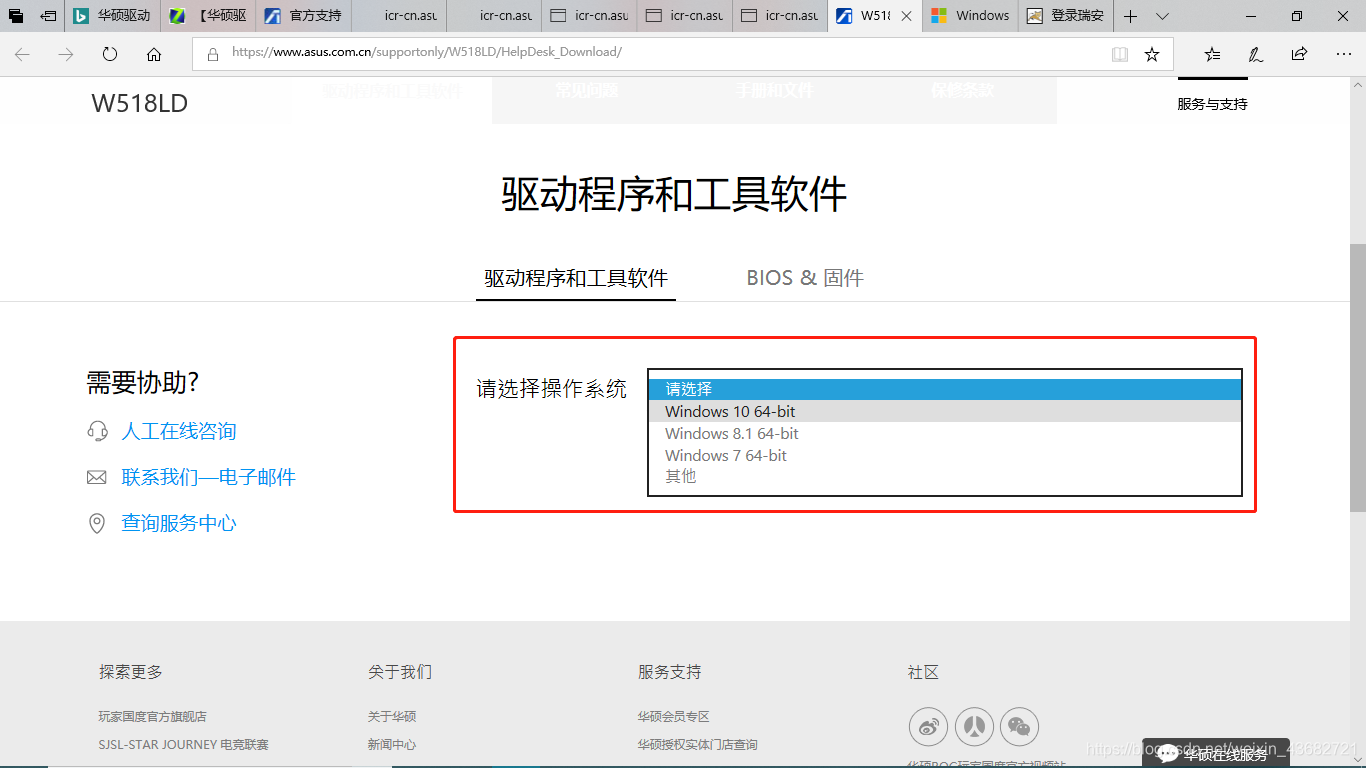1366x768 pixels.
Task: Open 华硕授权实体门店查询 link
Action: pyautogui.click(x=698, y=744)
